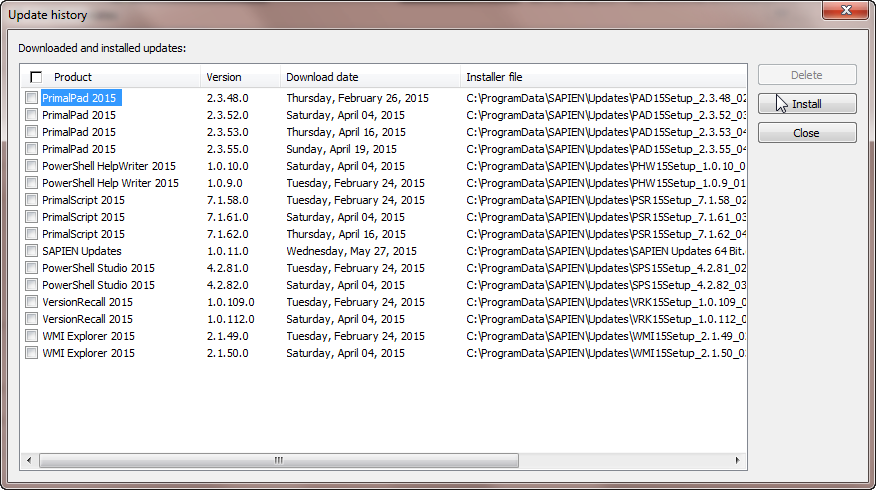
Task: Check VersionRecall 2015 1.0.109.0 checkbox
Action: [x=31, y=302]
